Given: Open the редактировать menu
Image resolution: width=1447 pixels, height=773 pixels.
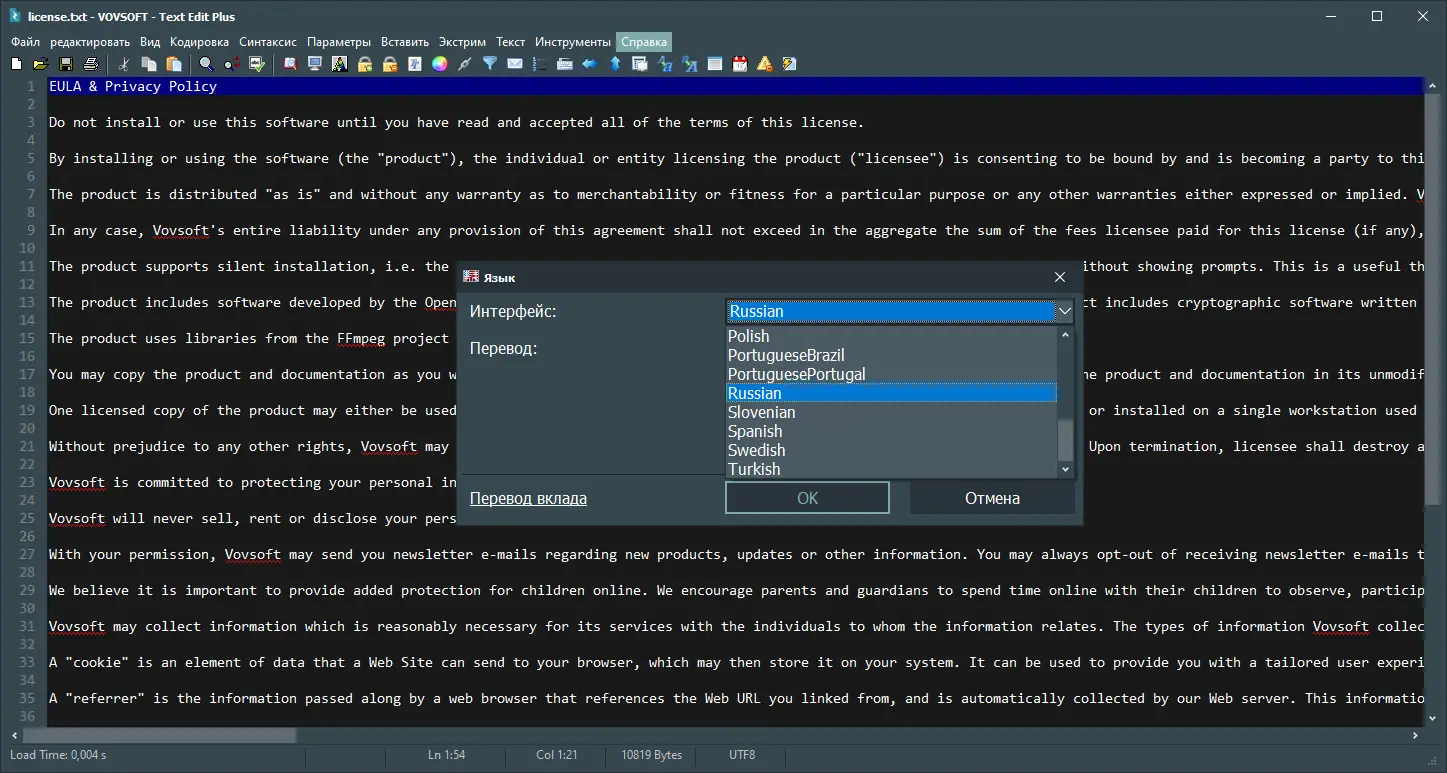Looking at the screenshot, I should [x=90, y=42].
